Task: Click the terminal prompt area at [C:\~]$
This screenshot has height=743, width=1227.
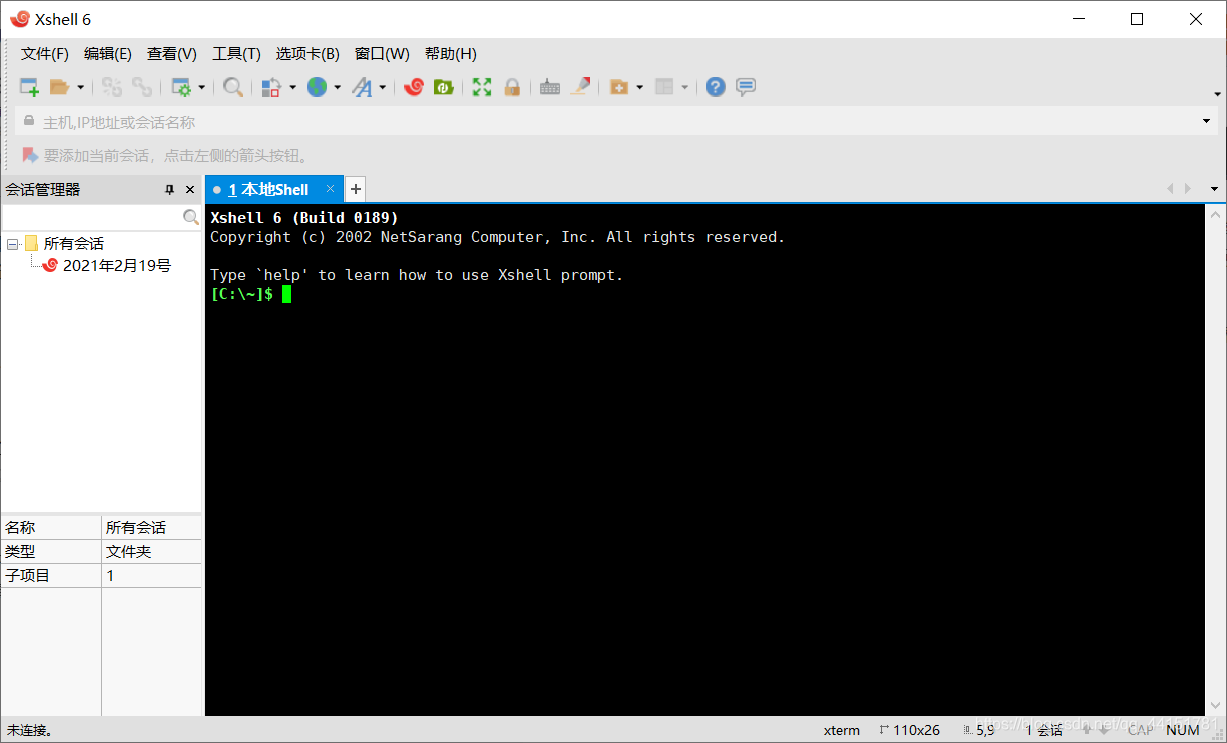Action: [241, 294]
